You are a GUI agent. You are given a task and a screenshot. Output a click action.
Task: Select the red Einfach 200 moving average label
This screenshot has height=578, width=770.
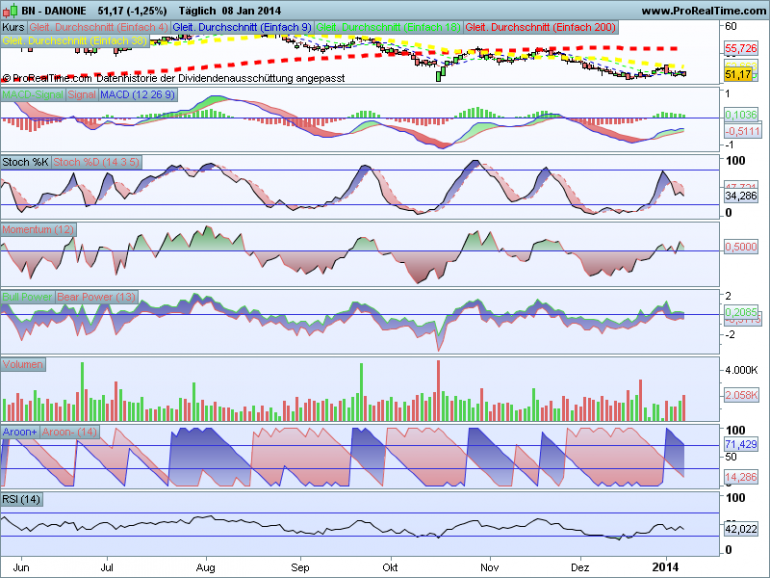point(541,28)
